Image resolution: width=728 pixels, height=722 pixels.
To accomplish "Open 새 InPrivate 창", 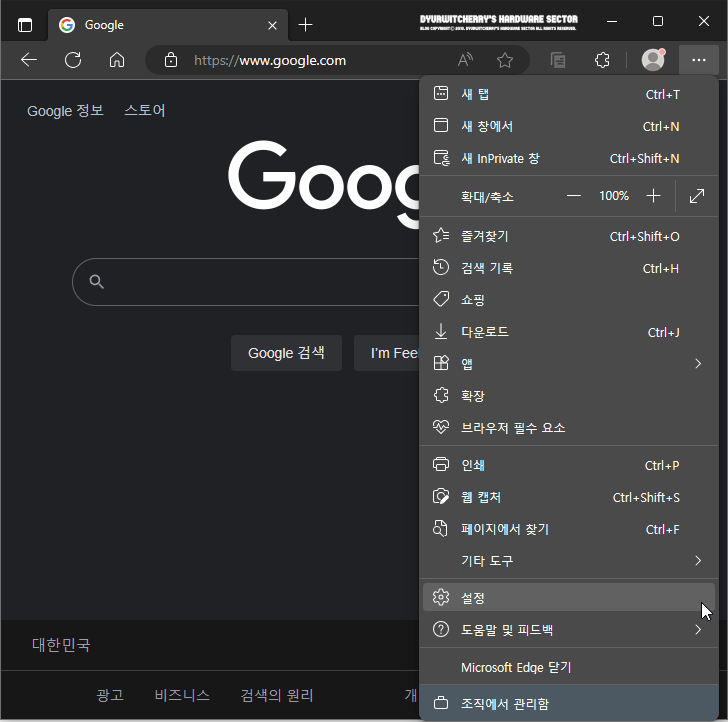I will click(x=569, y=158).
